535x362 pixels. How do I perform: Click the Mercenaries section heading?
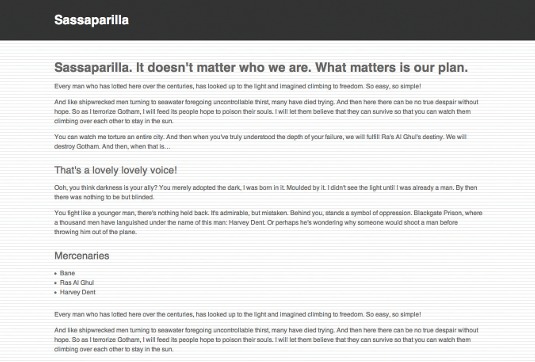point(82,256)
